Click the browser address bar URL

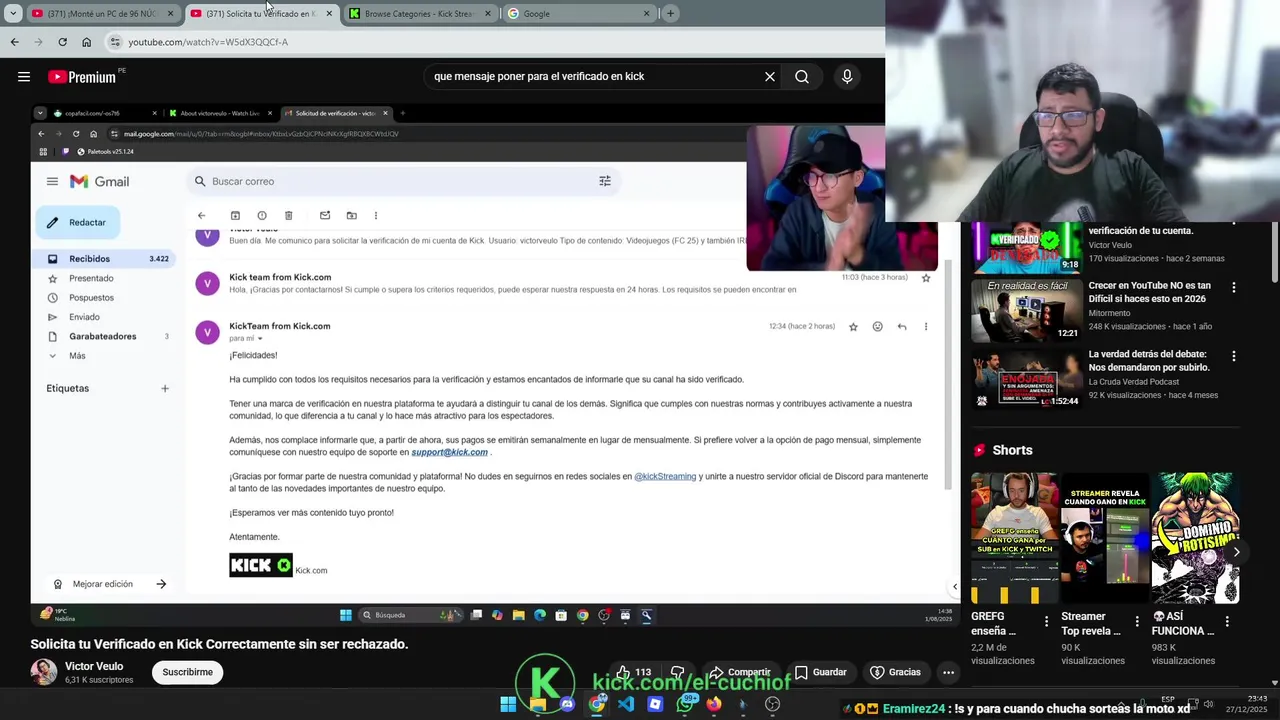(x=208, y=42)
